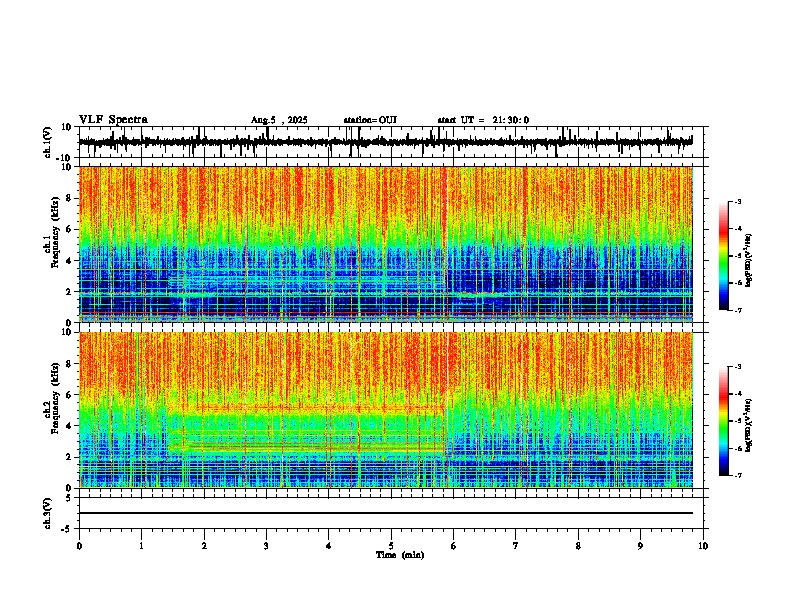
Task: Click the flat ch.3 voltage trace line
Action: (386, 513)
